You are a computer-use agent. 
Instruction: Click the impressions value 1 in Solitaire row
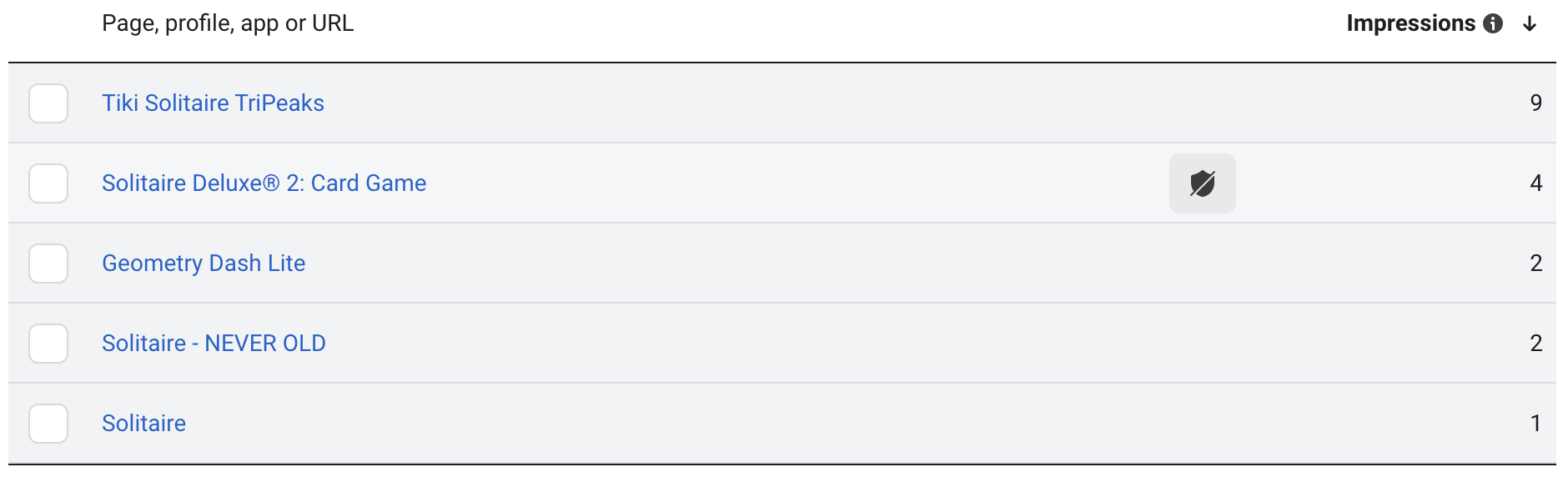1535,424
